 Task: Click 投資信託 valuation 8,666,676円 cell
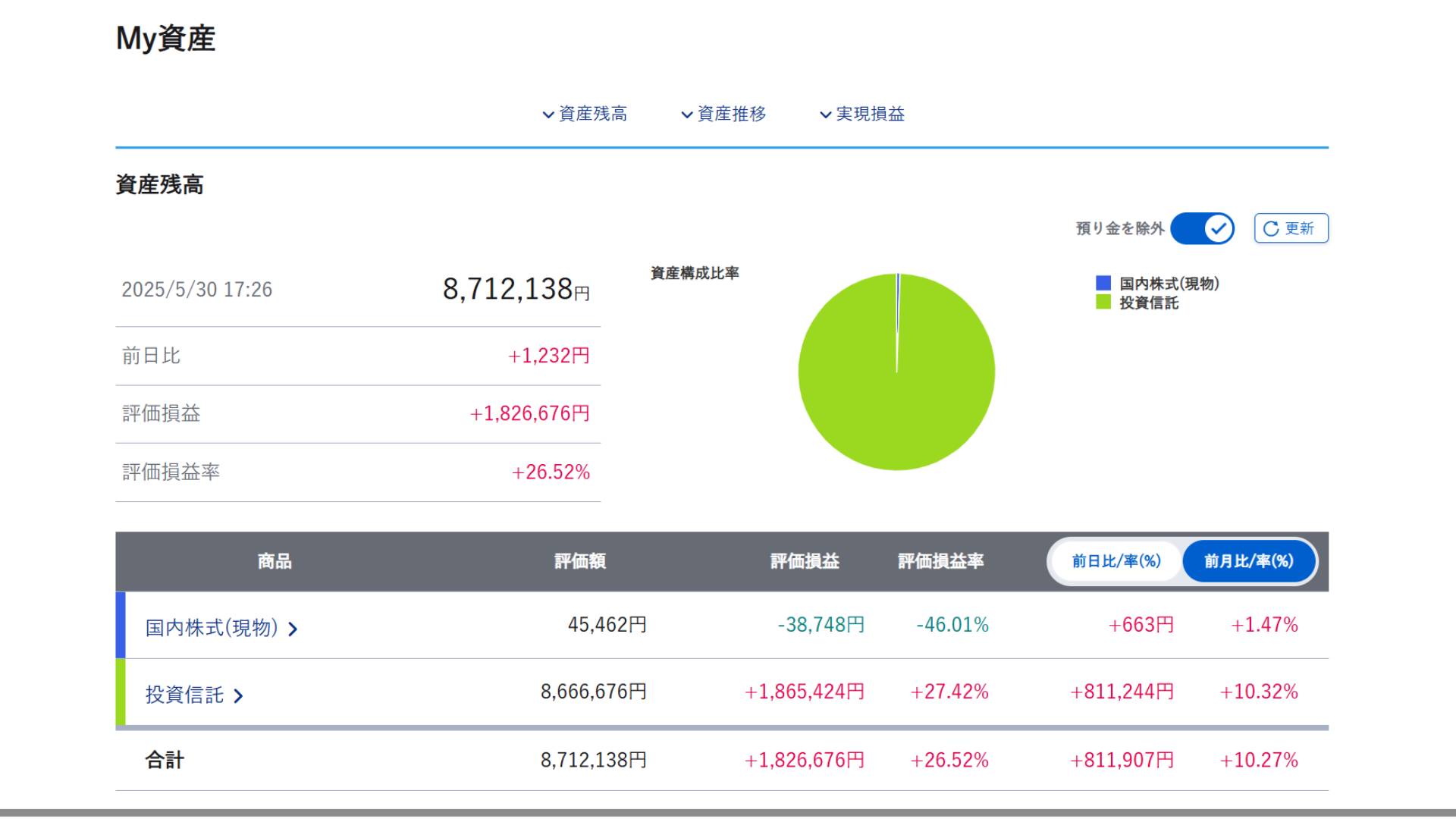tap(594, 692)
